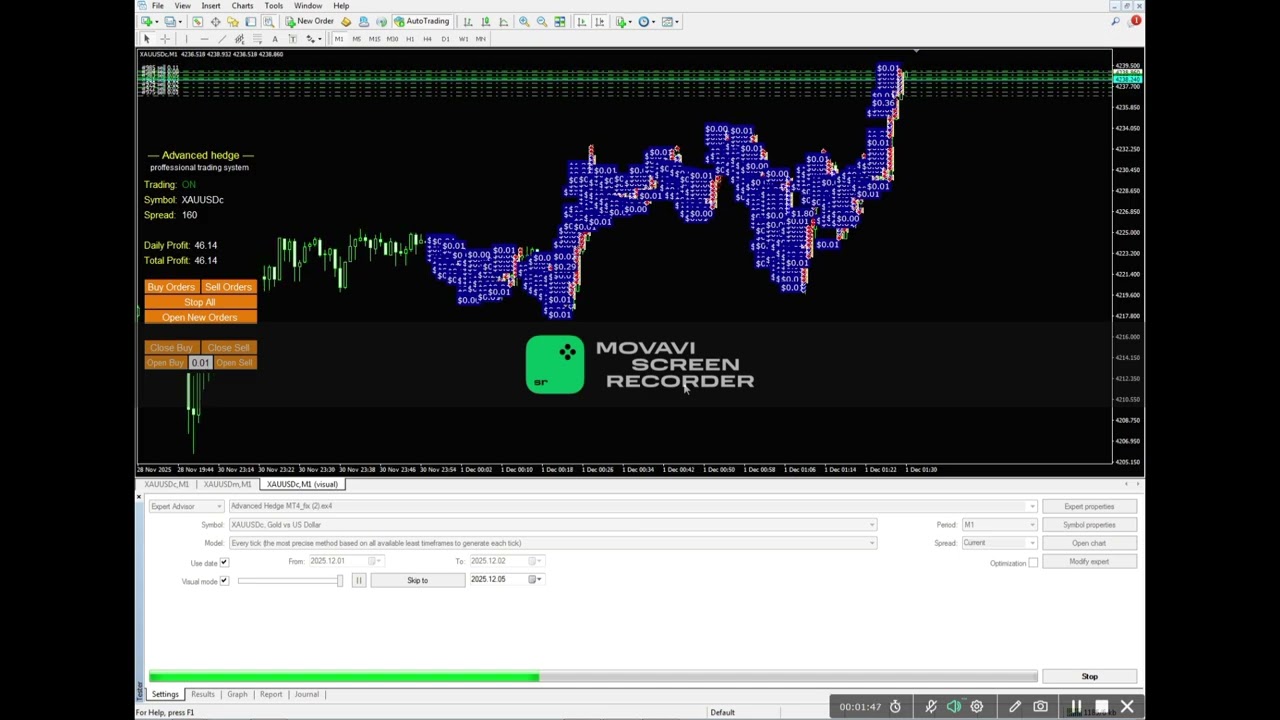Image resolution: width=1280 pixels, height=720 pixels.
Task: Click the Symbol properties button
Action: 1089,525
